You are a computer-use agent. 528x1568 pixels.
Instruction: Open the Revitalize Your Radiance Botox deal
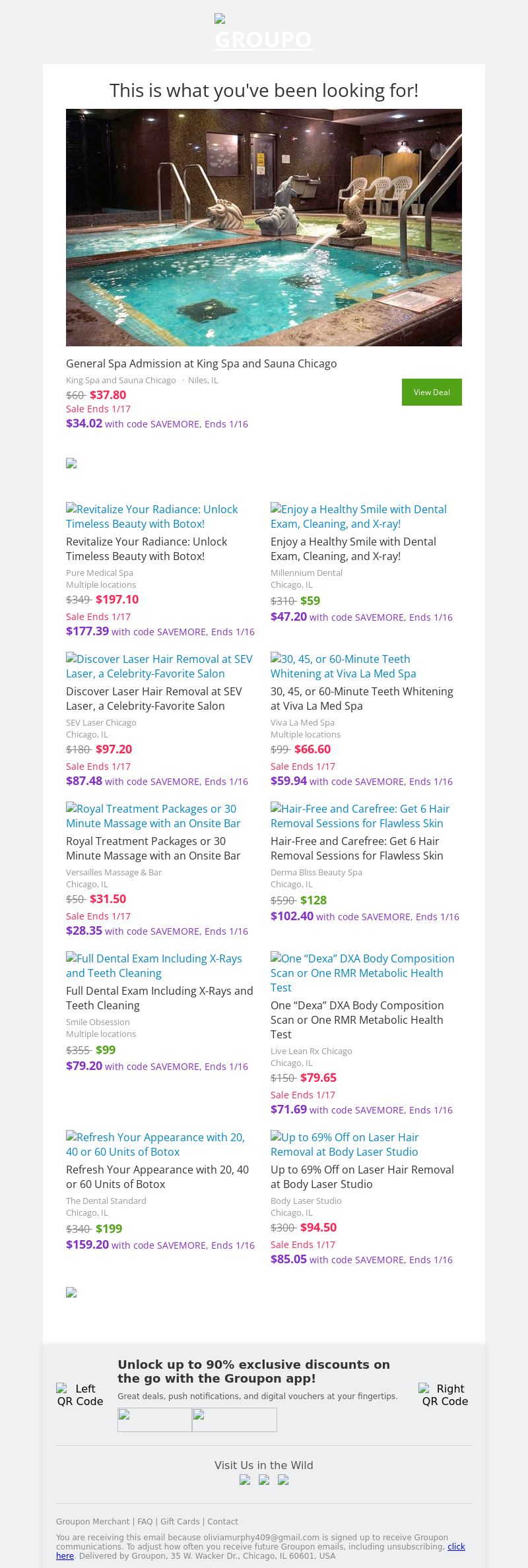147,549
